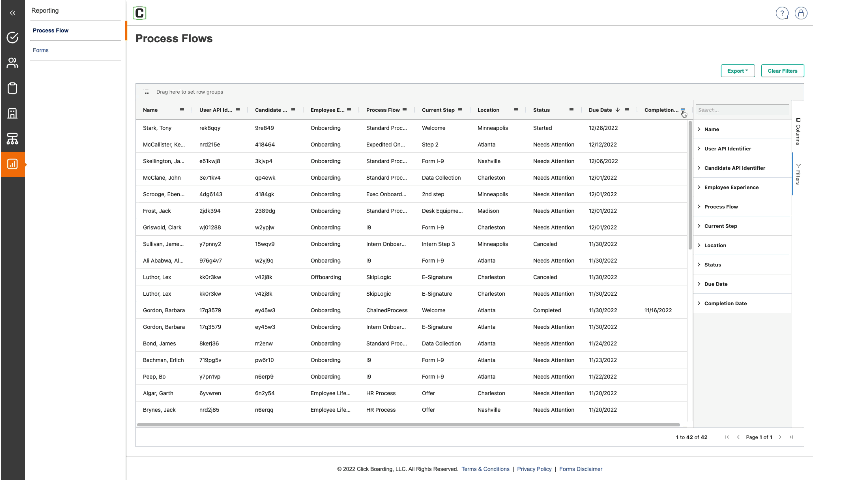Open the Status column menu icon

(x=570, y=109)
